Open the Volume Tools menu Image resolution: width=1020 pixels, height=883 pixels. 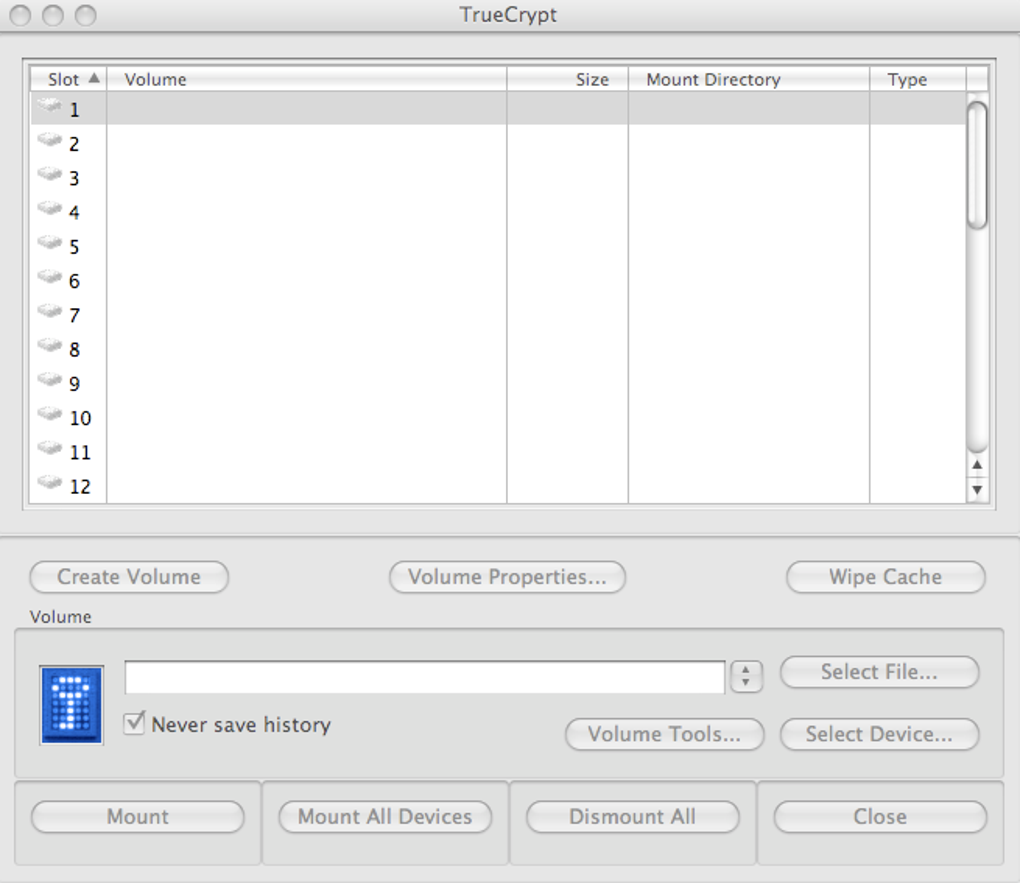click(664, 735)
